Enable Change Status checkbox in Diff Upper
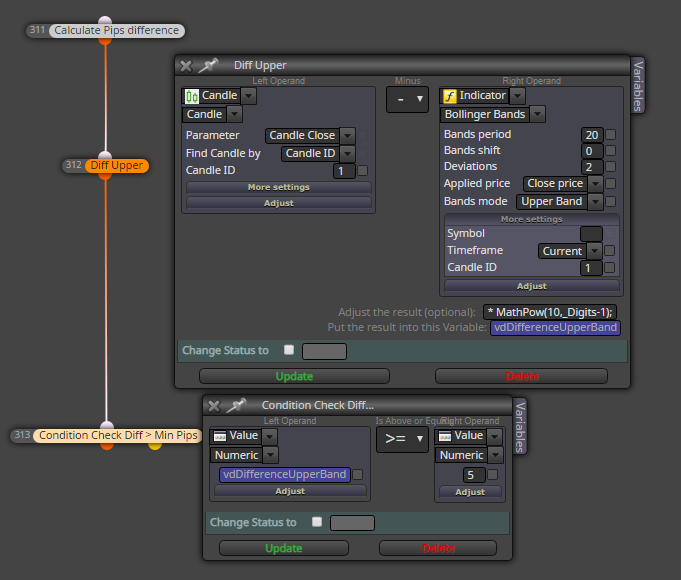This screenshot has height=580, width=681. click(289, 350)
